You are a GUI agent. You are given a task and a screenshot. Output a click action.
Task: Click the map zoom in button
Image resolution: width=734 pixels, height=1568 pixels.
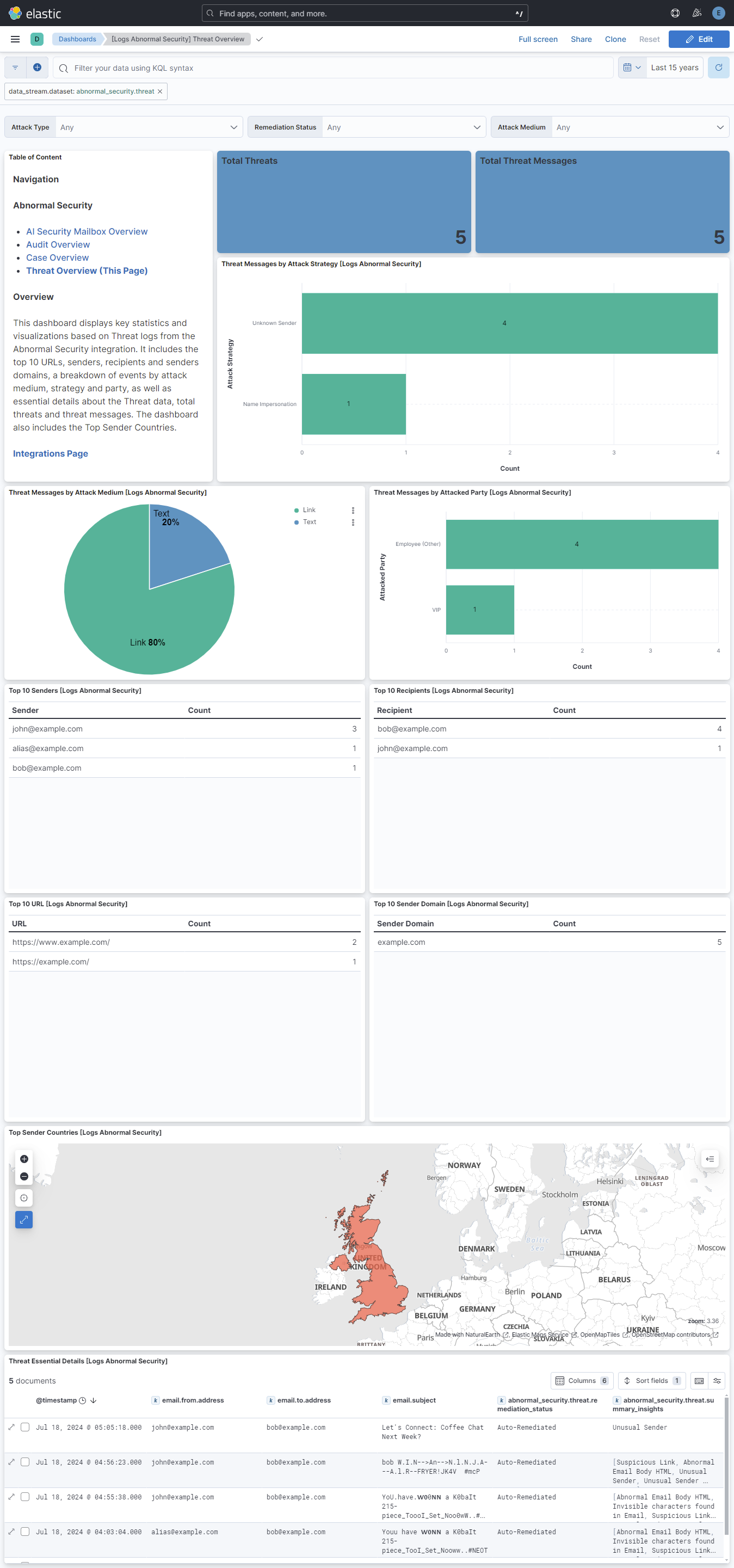point(24,1159)
